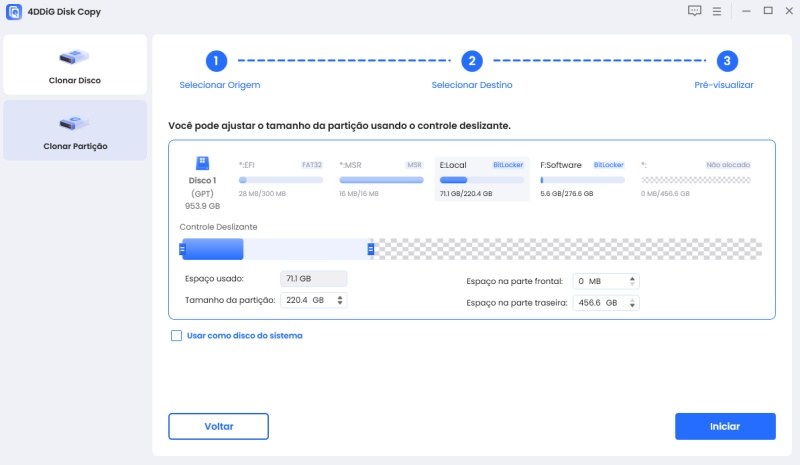
Task: Click step 1 Selecionar Origem circle
Action: click(x=218, y=61)
